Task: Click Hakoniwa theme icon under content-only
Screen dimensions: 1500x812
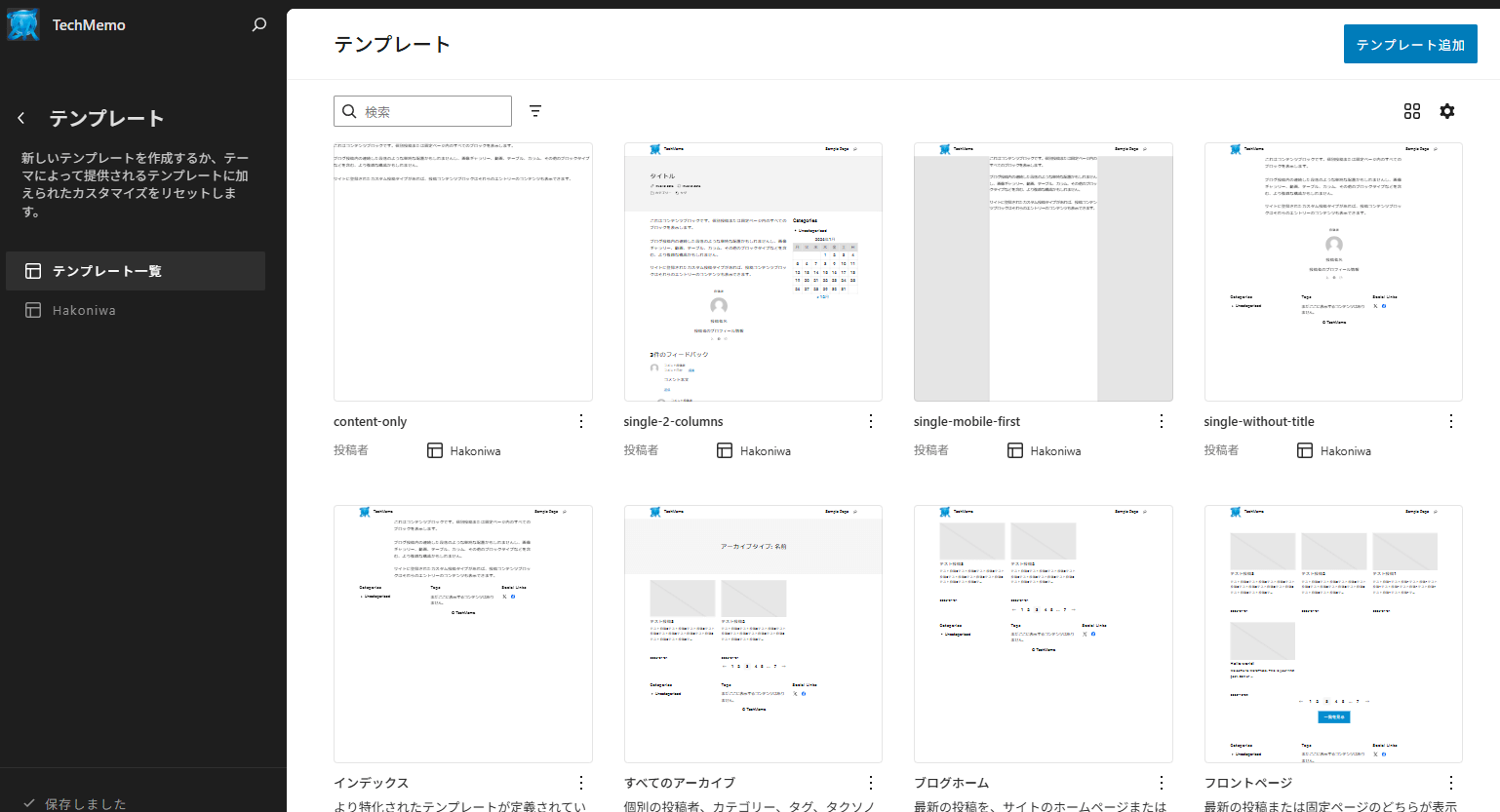Action: [435, 450]
